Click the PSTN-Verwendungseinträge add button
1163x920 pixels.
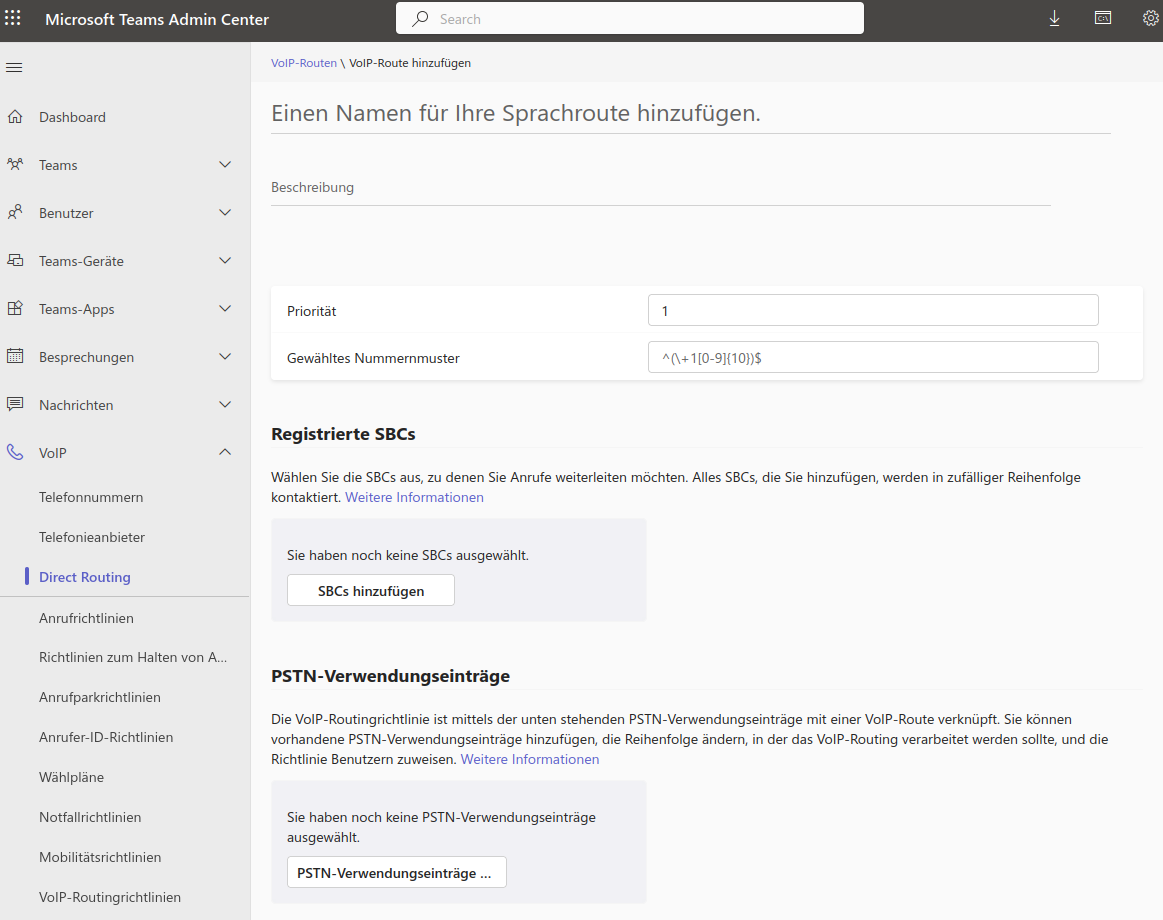coord(396,873)
